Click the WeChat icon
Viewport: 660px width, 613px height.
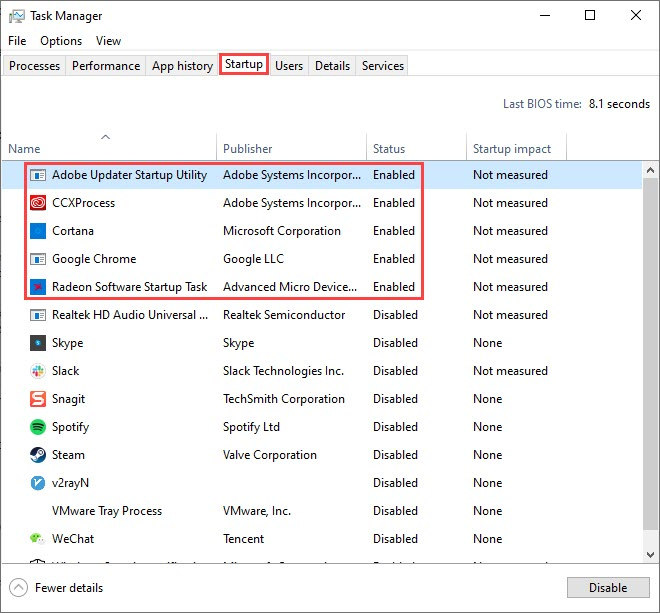pyautogui.click(x=37, y=538)
